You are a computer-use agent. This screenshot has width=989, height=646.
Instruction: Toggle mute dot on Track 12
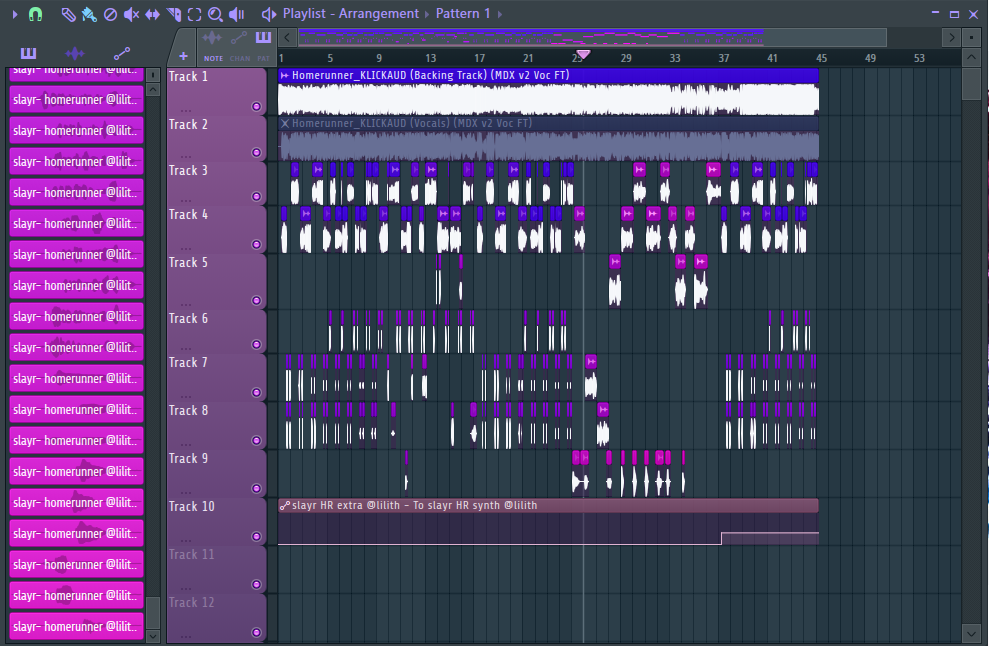[256, 632]
